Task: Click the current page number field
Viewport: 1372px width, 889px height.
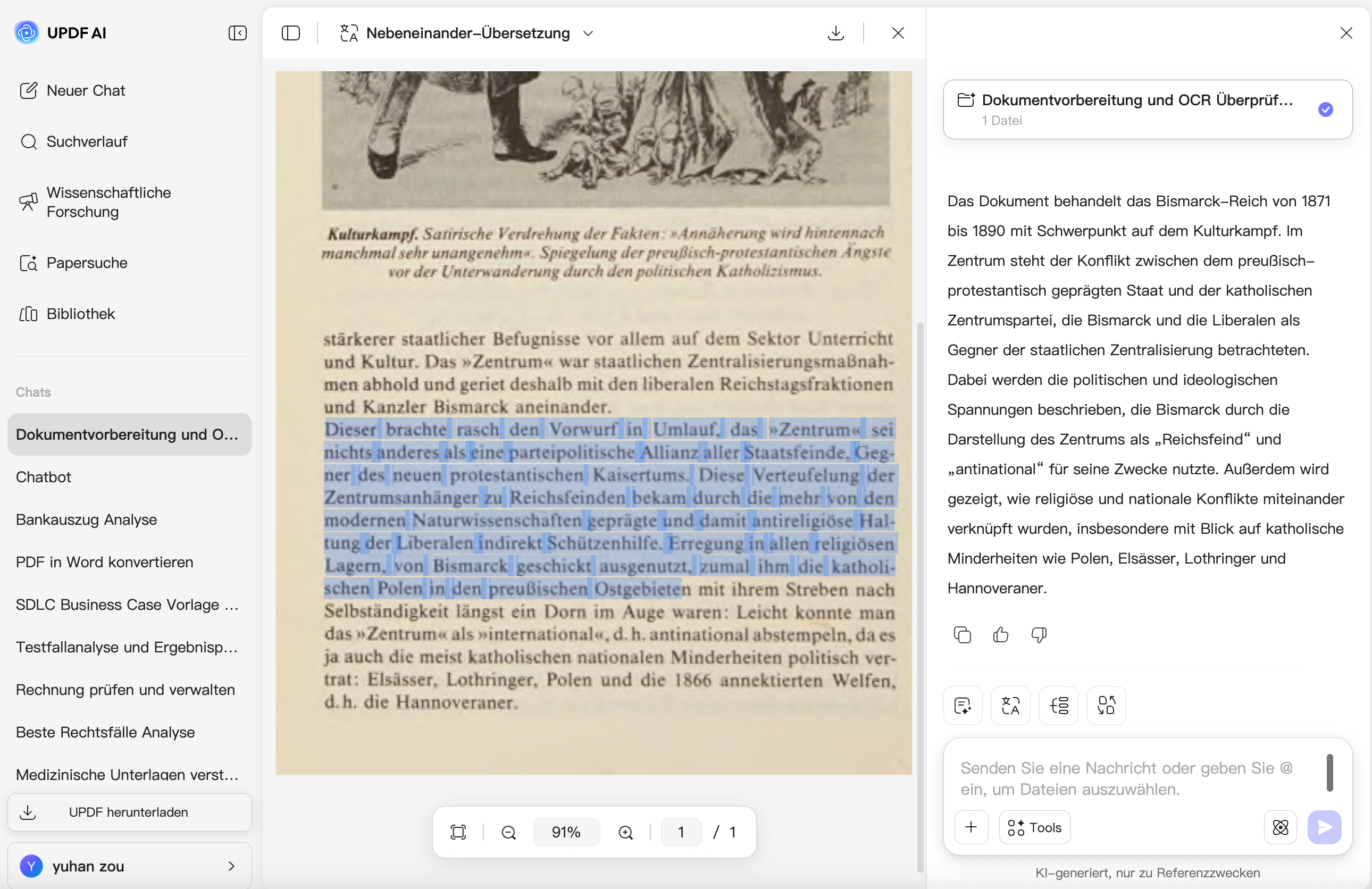Action: (681, 832)
